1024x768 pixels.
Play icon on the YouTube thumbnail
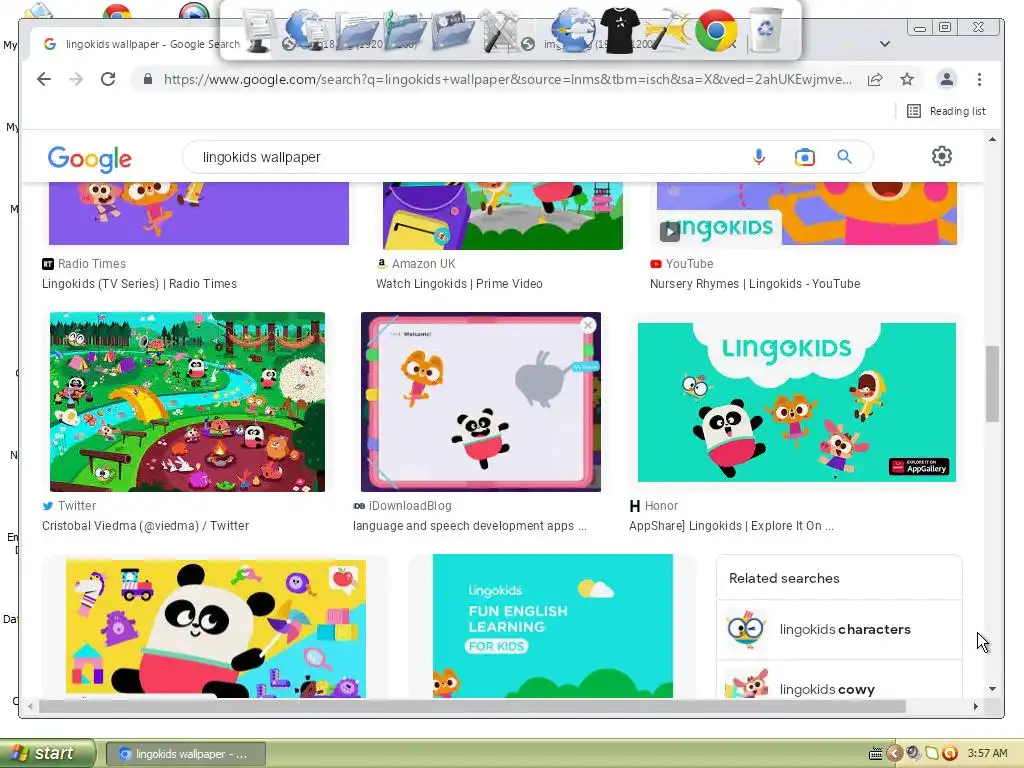(669, 231)
